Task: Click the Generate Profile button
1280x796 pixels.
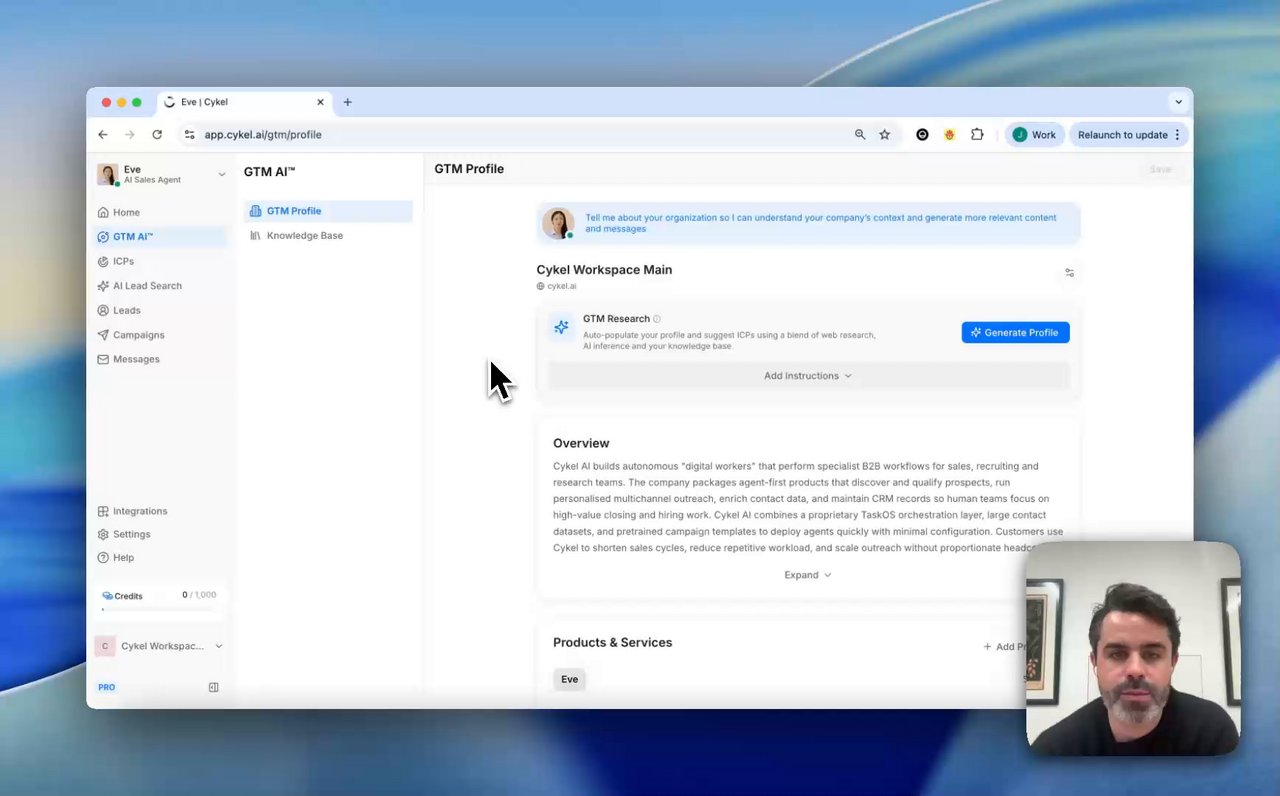Action: point(1015,332)
